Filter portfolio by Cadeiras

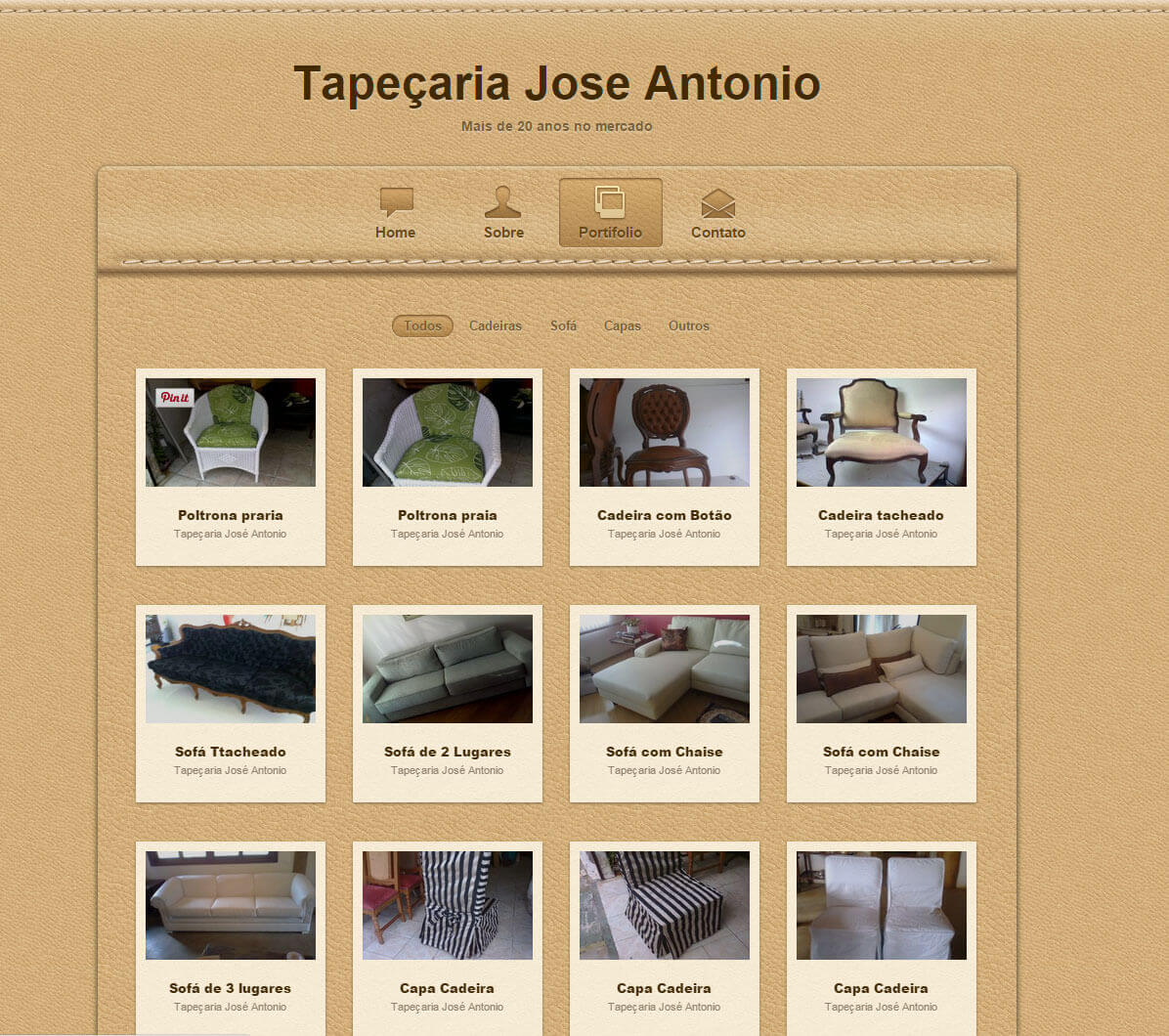tap(495, 325)
